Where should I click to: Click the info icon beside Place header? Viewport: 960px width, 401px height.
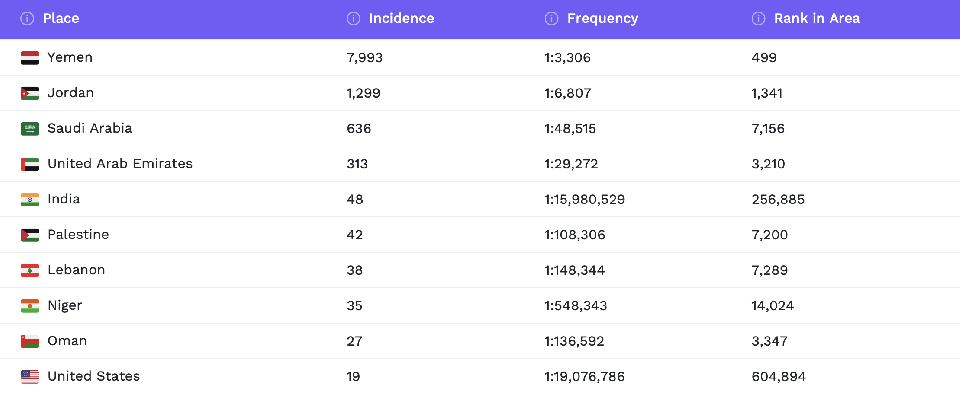pyautogui.click(x=27, y=19)
